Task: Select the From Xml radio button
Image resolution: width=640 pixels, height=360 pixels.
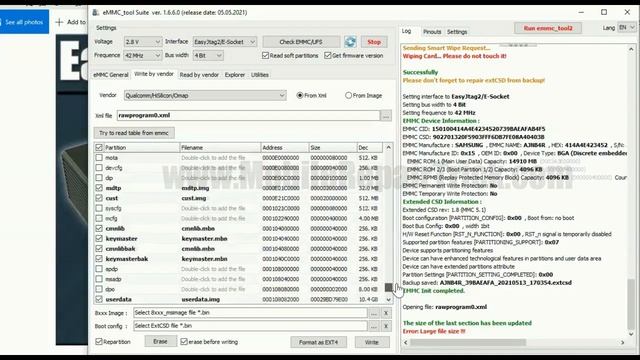Action: coord(300,96)
